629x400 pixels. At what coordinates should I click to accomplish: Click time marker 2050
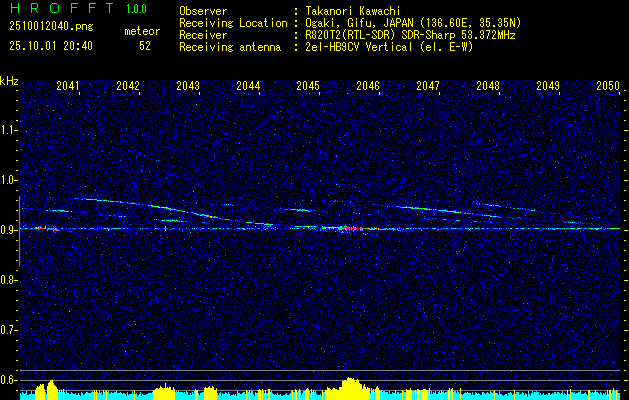(608, 86)
